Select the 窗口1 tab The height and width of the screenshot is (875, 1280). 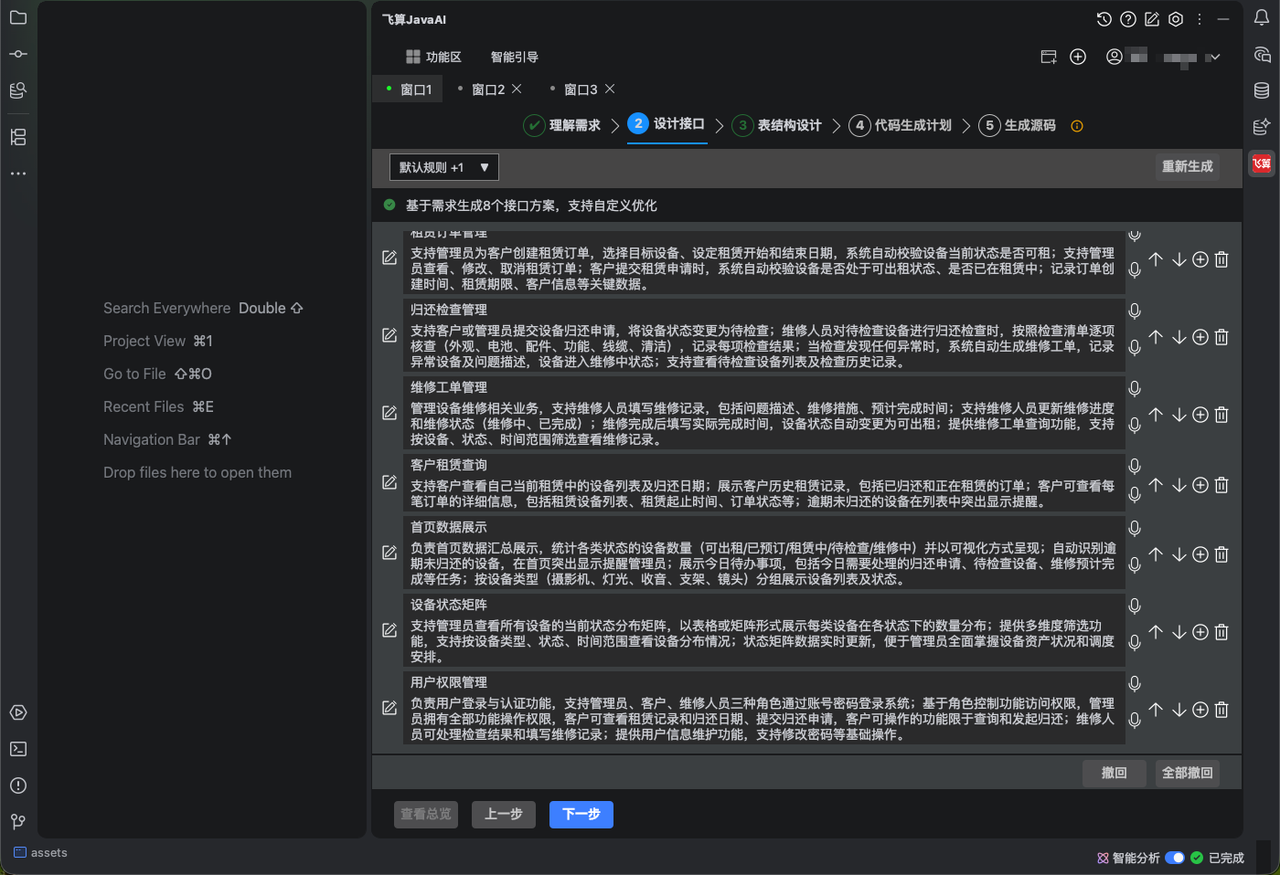point(409,89)
